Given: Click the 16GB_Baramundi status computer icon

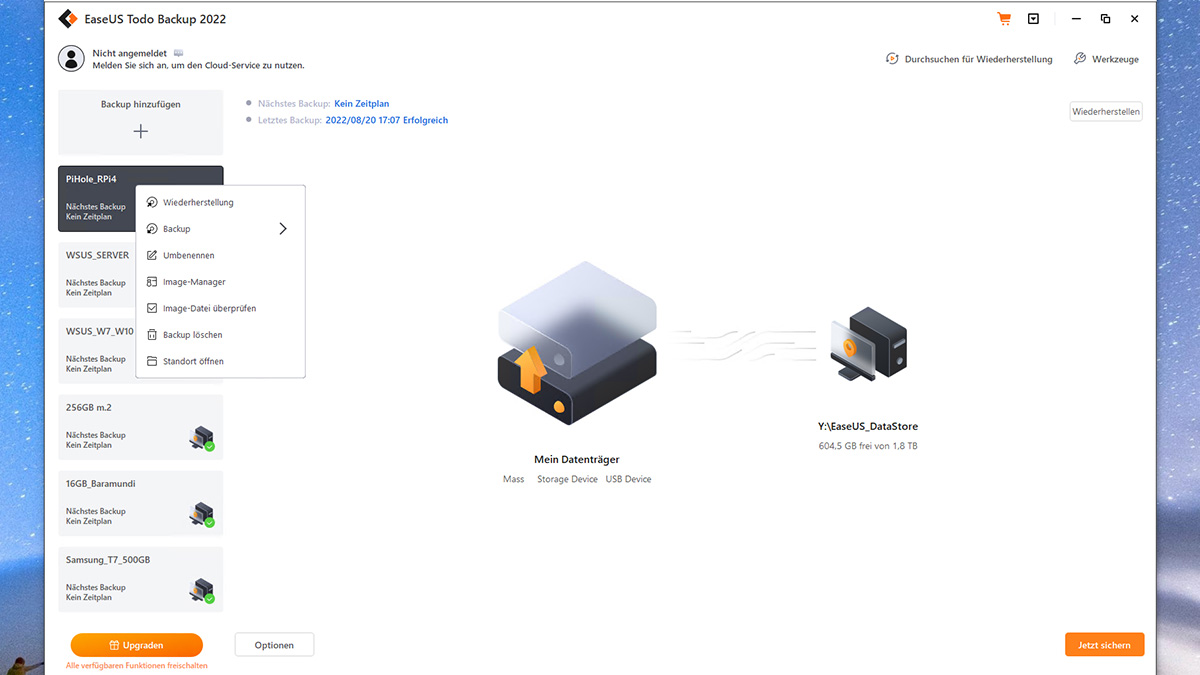Looking at the screenshot, I should pyautogui.click(x=202, y=514).
